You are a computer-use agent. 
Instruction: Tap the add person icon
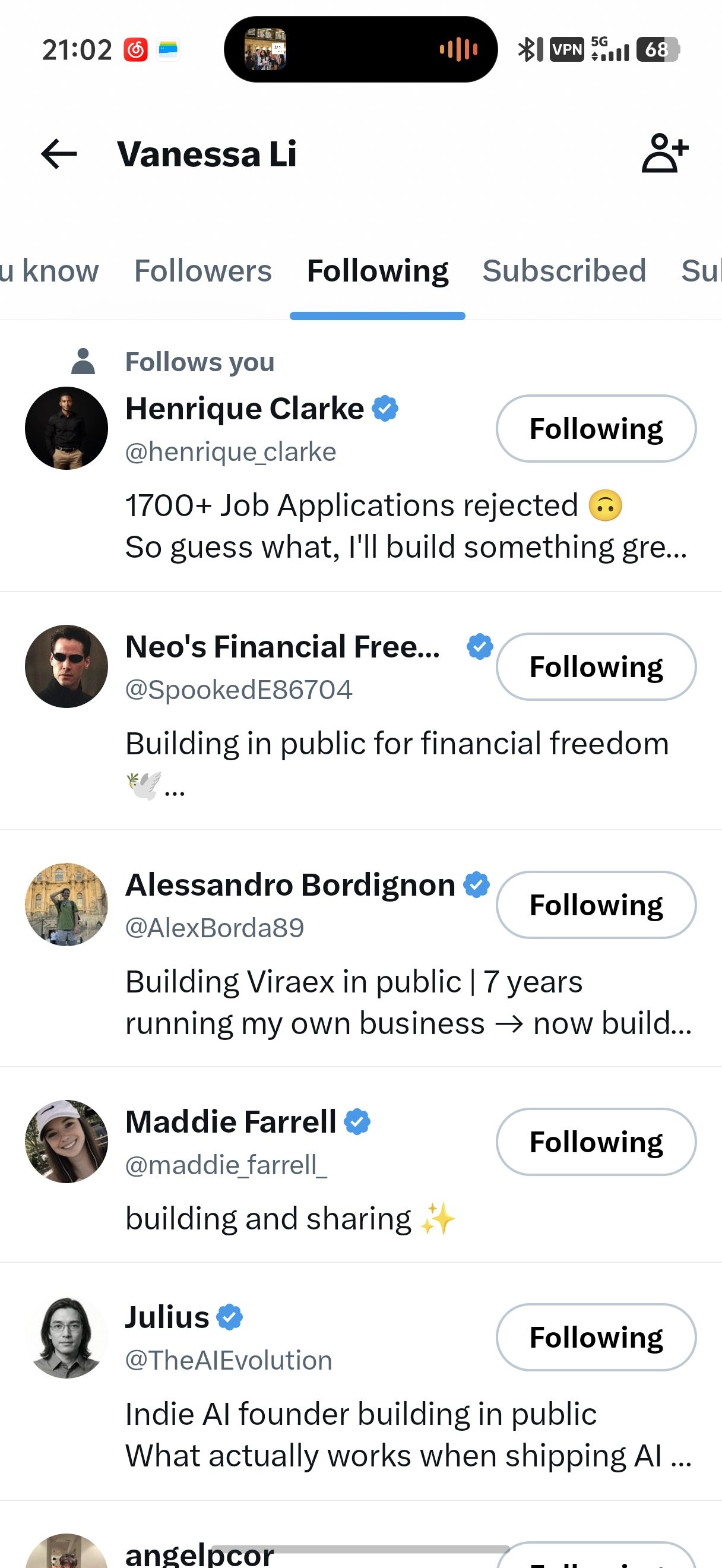665,153
